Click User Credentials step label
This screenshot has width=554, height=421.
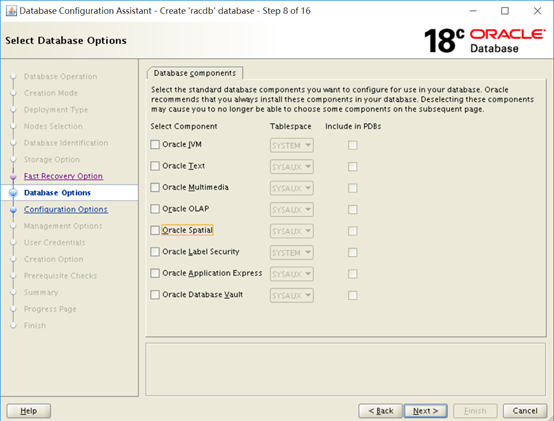54,243
